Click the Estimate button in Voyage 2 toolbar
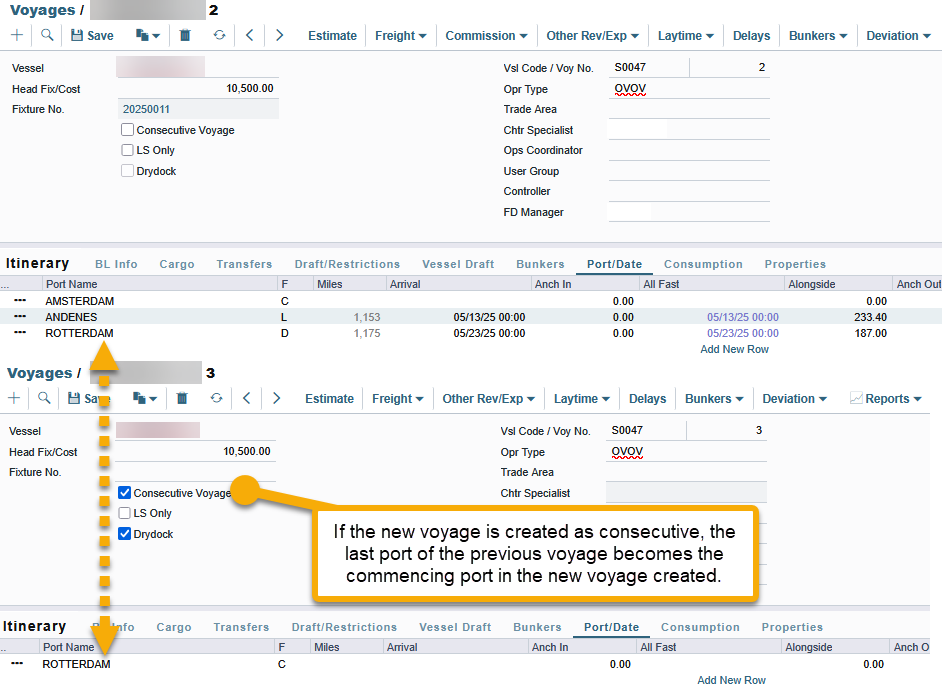The height and width of the screenshot is (693, 942). tap(332, 35)
